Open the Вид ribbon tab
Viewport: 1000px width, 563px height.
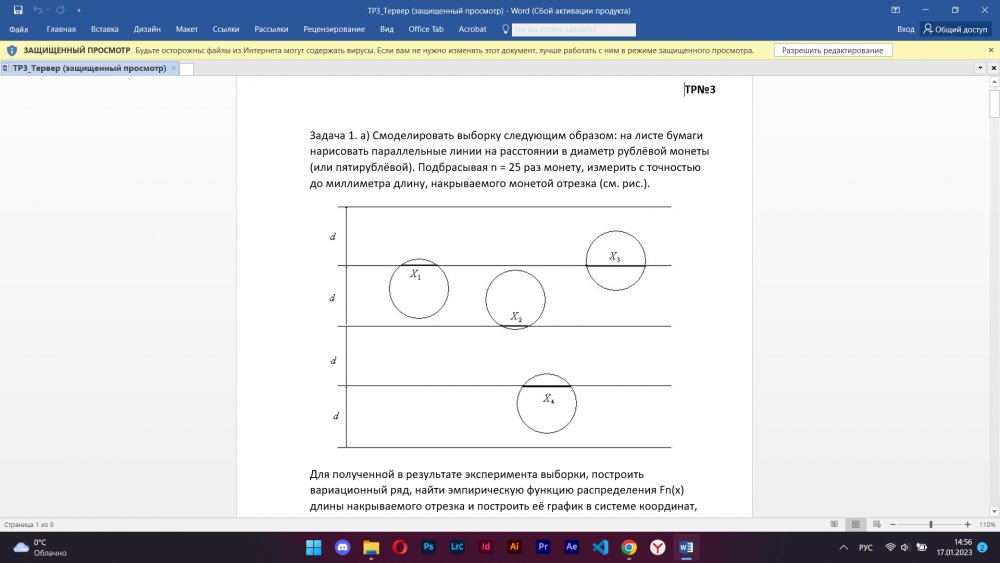click(x=386, y=29)
